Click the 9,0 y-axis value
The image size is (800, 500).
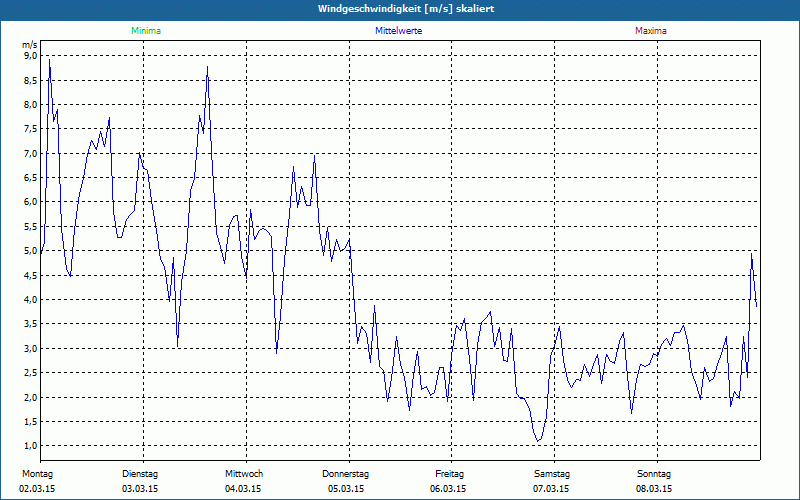31,56
